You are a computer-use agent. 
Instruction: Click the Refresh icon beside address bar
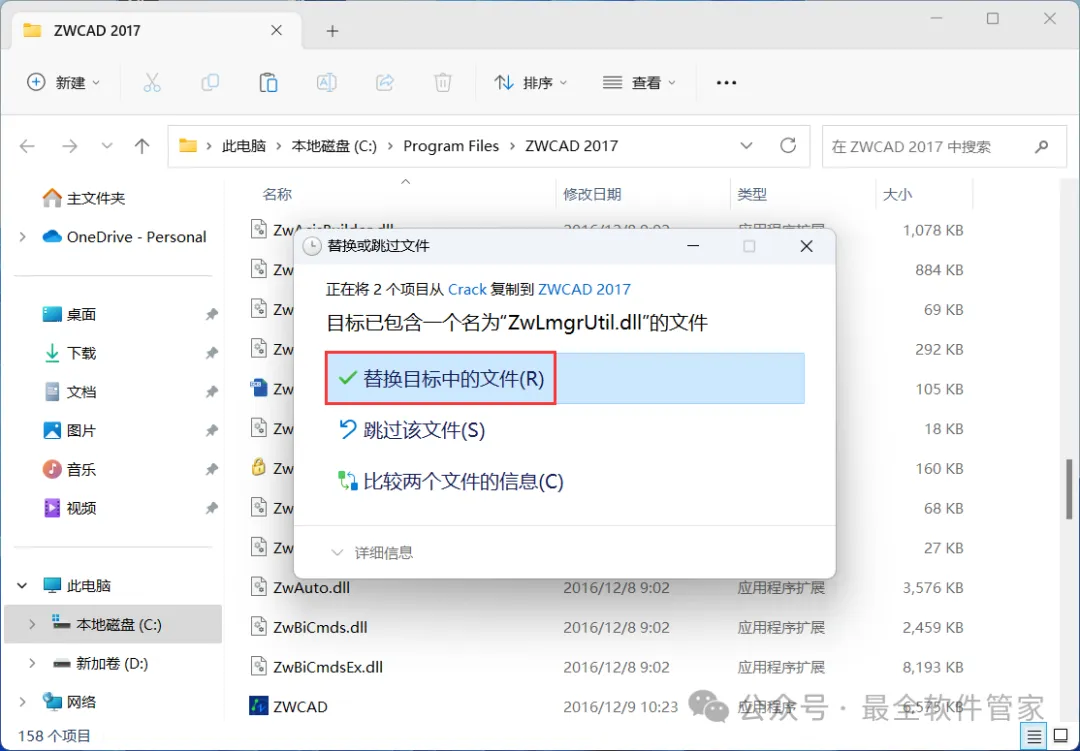click(x=788, y=145)
